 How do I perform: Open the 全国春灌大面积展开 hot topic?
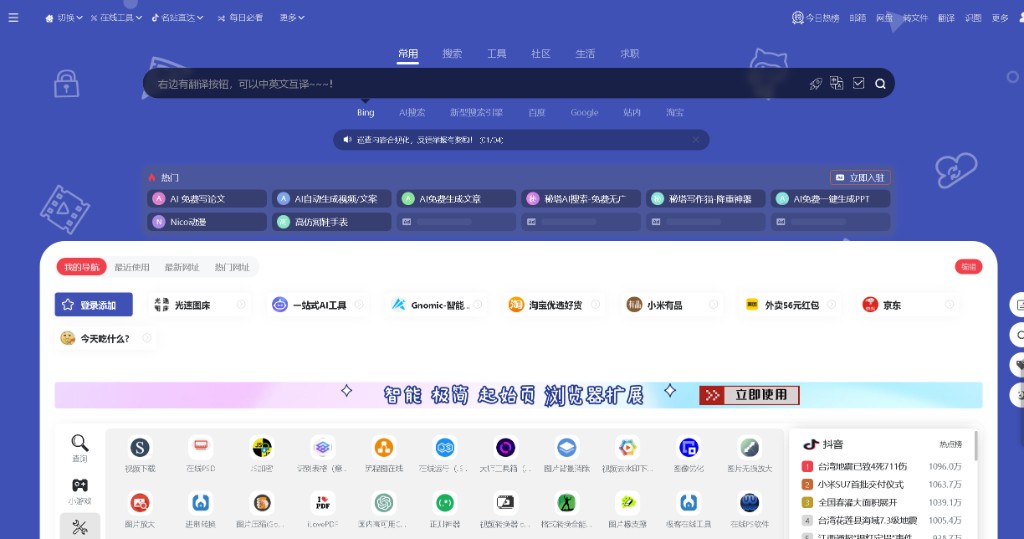[x=857, y=502]
